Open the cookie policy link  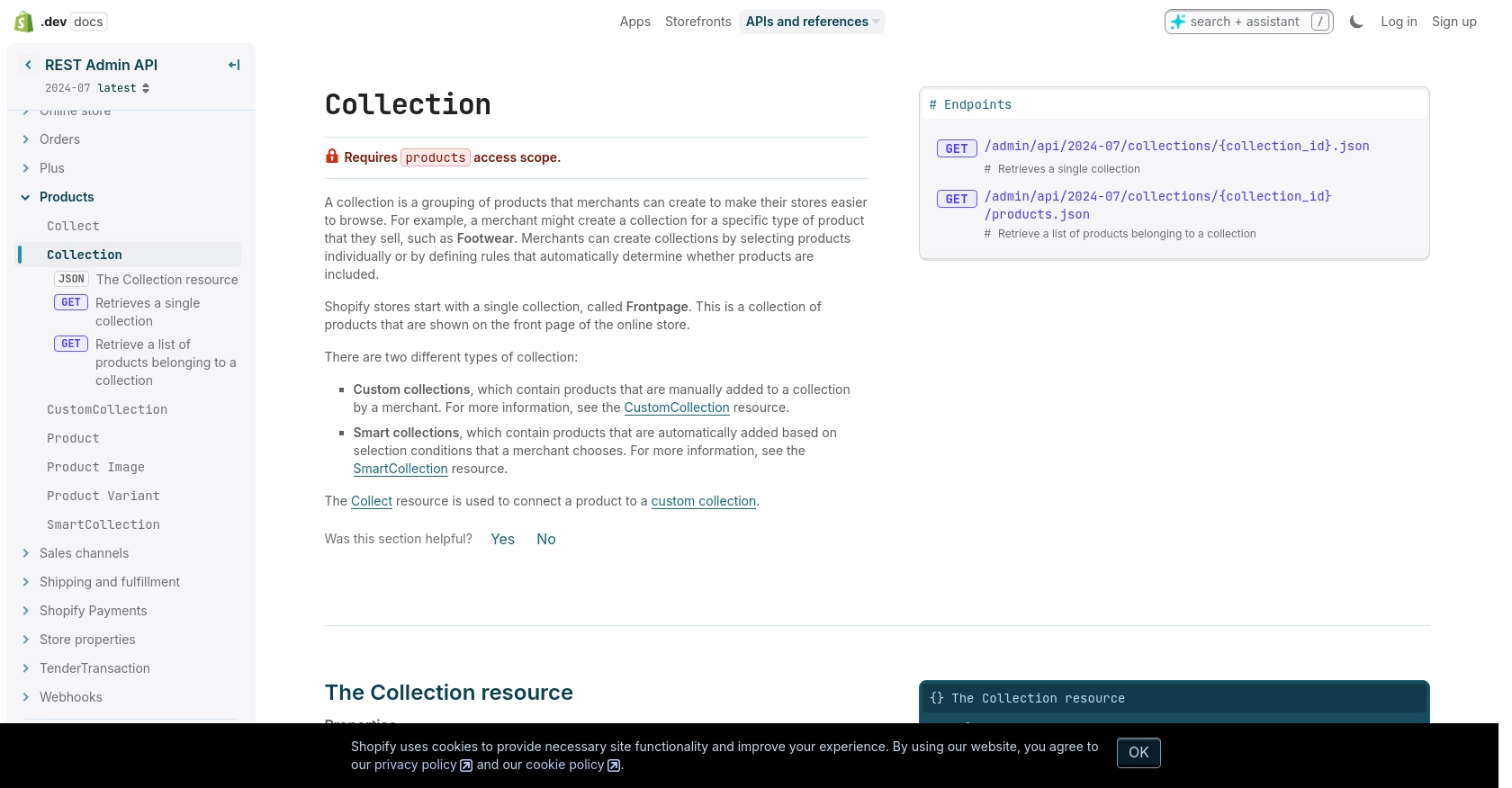pyautogui.click(x=572, y=765)
